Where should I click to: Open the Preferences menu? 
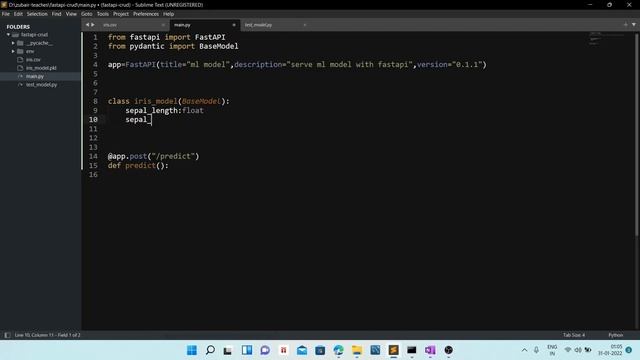pos(146,14)
